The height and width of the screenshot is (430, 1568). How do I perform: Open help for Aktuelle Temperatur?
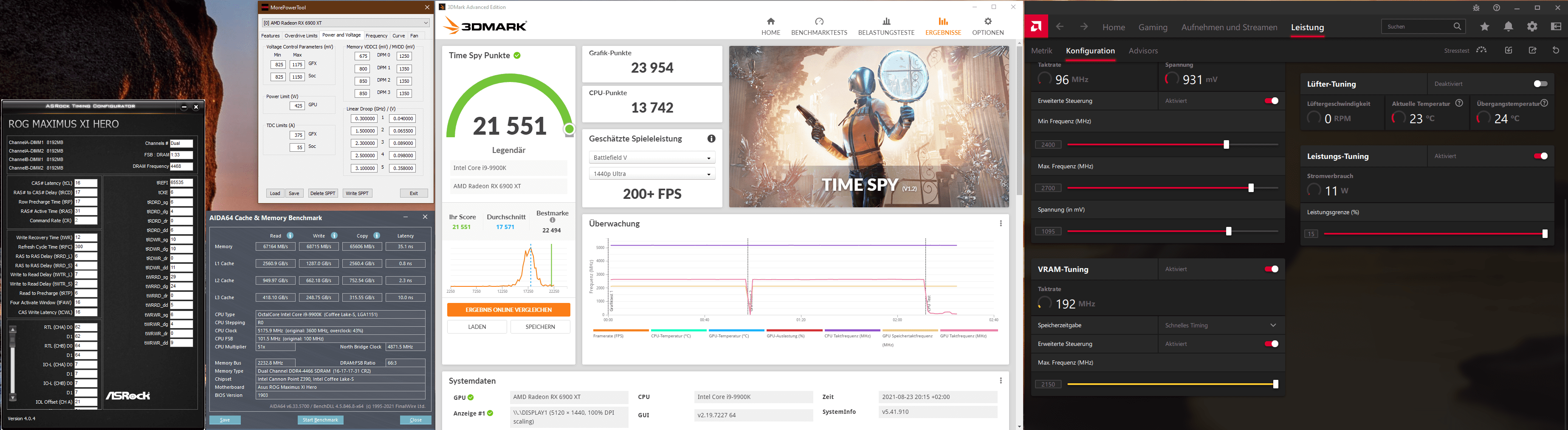[1459, 104]
